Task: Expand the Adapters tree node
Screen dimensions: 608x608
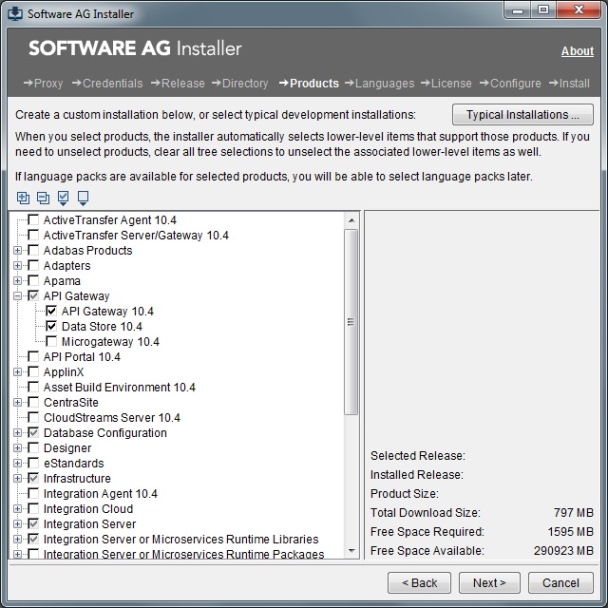Action: (17, 266)
